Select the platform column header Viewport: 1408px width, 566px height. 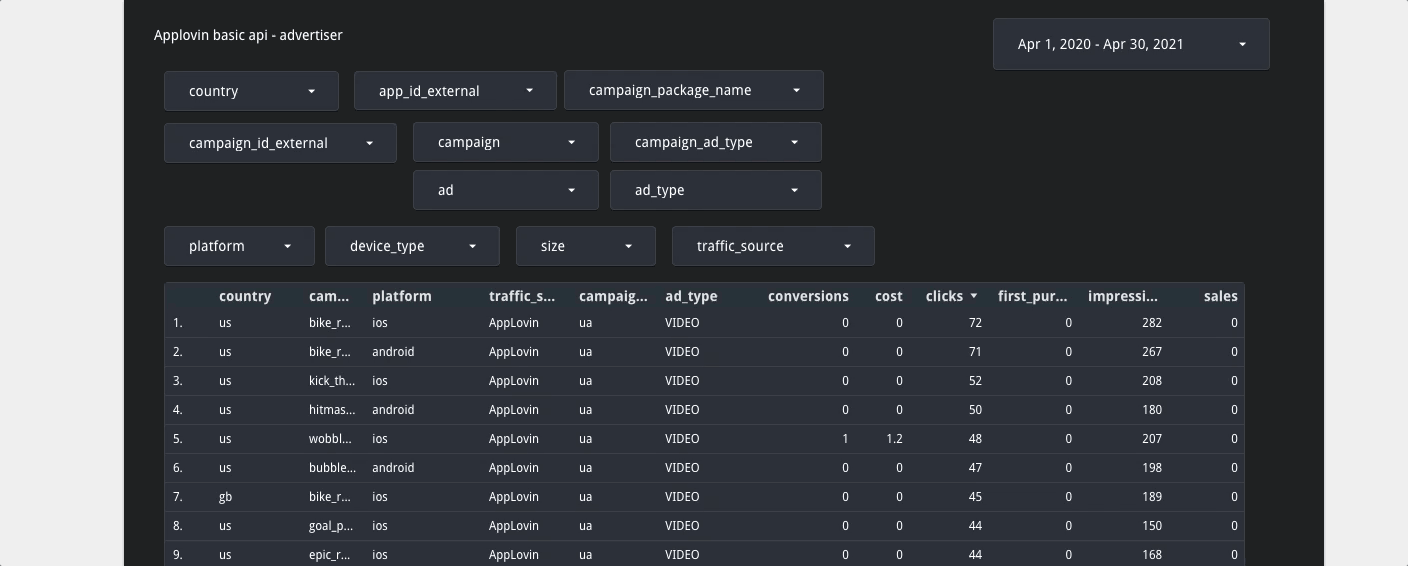[x=402, y=296]
